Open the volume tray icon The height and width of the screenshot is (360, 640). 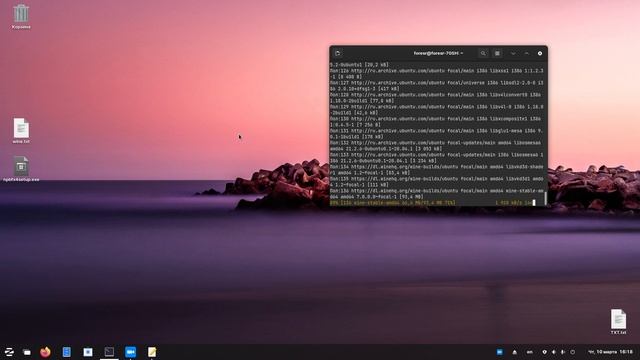point(554,352)
